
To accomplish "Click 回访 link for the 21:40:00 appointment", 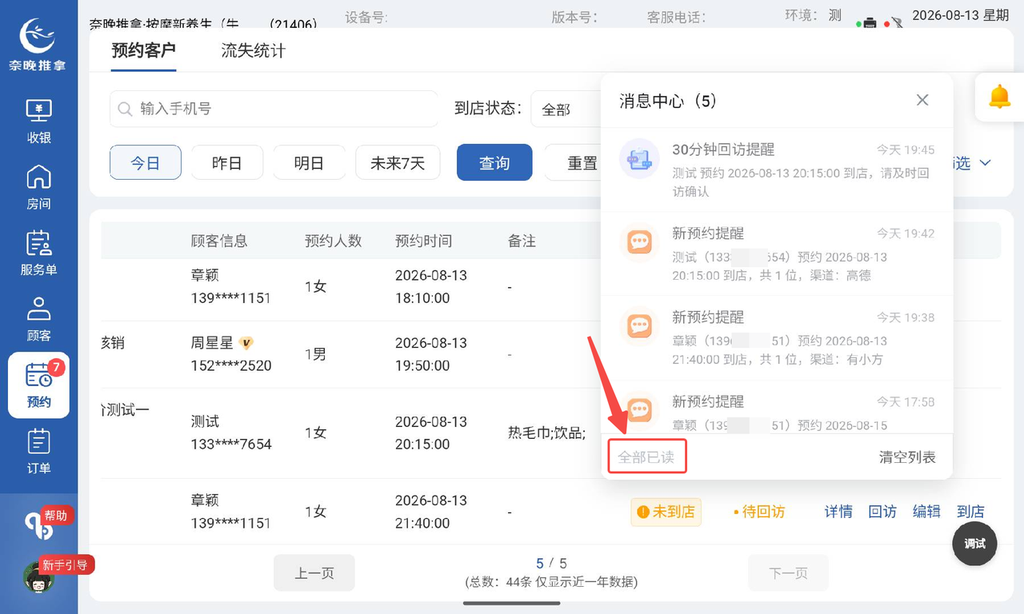I will [882, 511].
